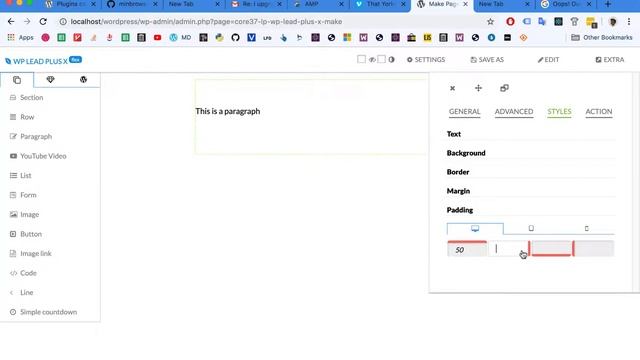The height and width of the screenshot is (360, 640).
Task: Toggle the first checkbox in top toolbar
Action: pyautogui.click(x=361, y=59)
